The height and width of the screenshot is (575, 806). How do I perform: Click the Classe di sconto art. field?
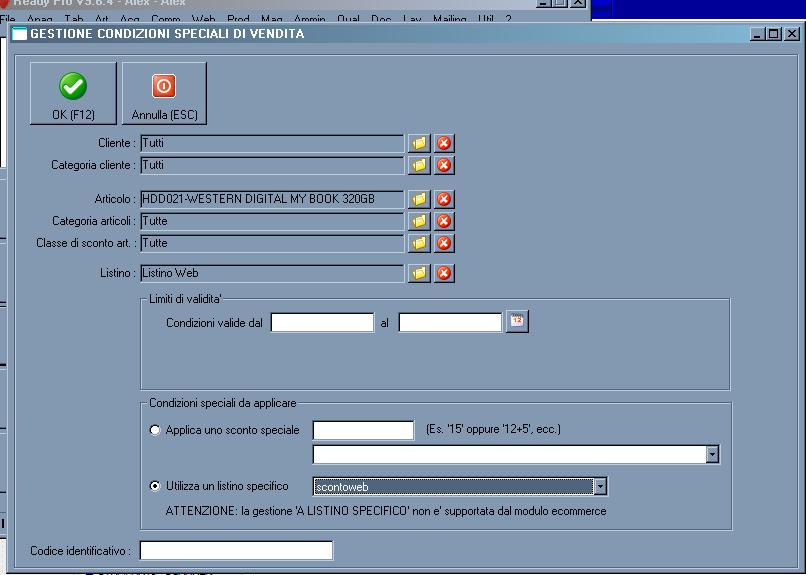coord(272,244)
